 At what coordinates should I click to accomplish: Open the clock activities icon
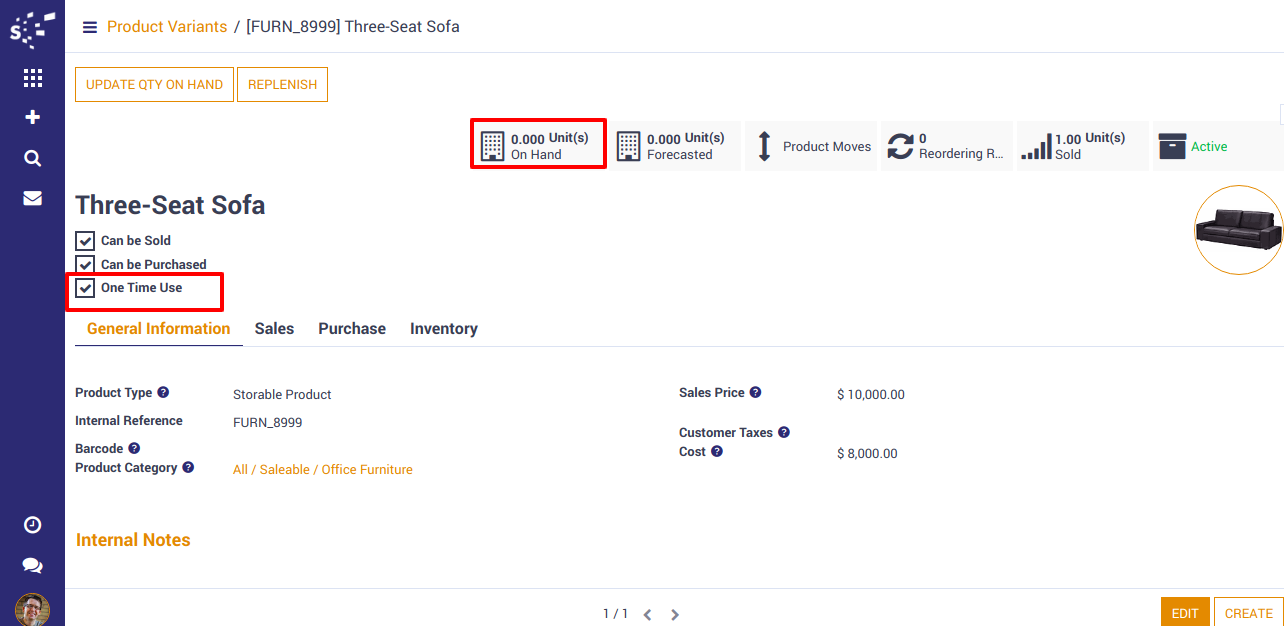pos(32,525)
